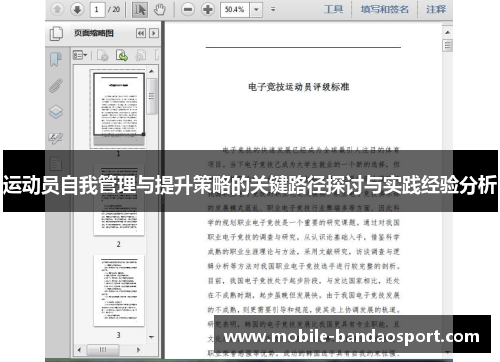Screen dimensions: 500x362
Task: Click thumbnail vertical scrollbar handle
Action: click(x=152, y=96)
